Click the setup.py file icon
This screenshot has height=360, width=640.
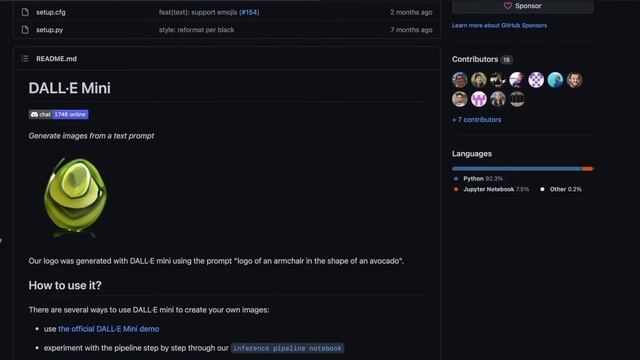[x=25, y=30]
